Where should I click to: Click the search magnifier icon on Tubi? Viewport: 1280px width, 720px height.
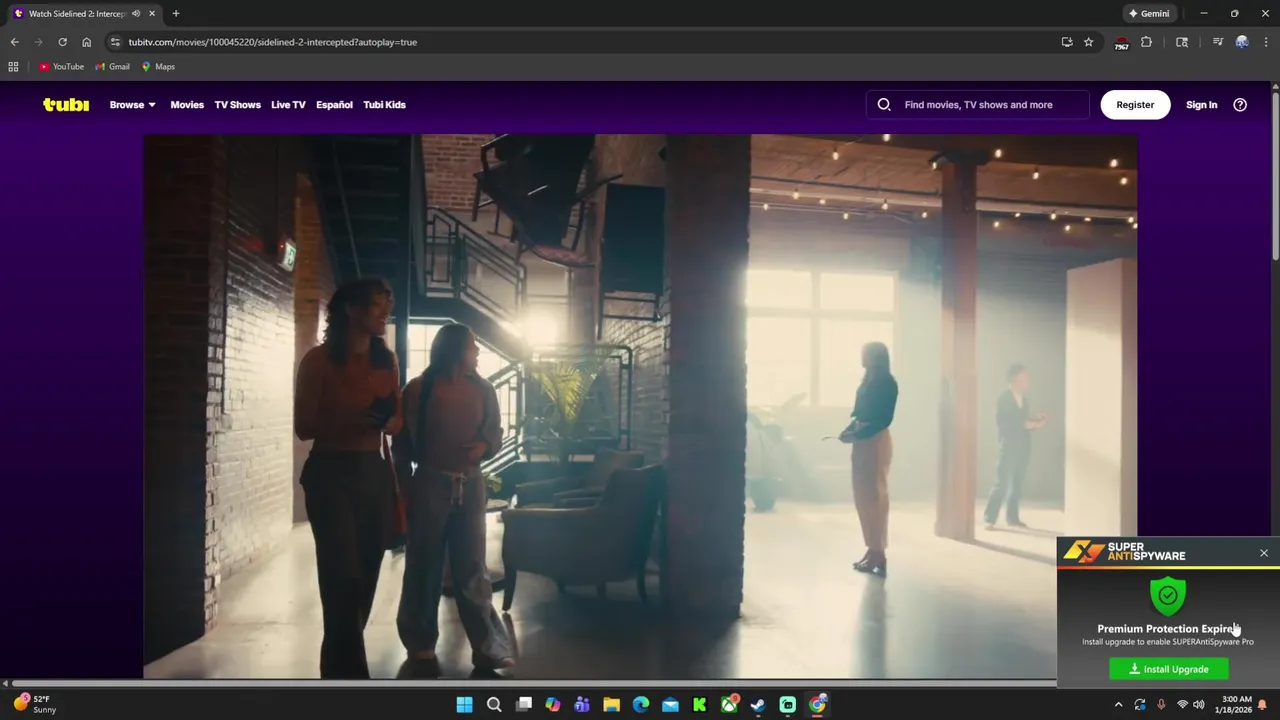tap(884, 104)
